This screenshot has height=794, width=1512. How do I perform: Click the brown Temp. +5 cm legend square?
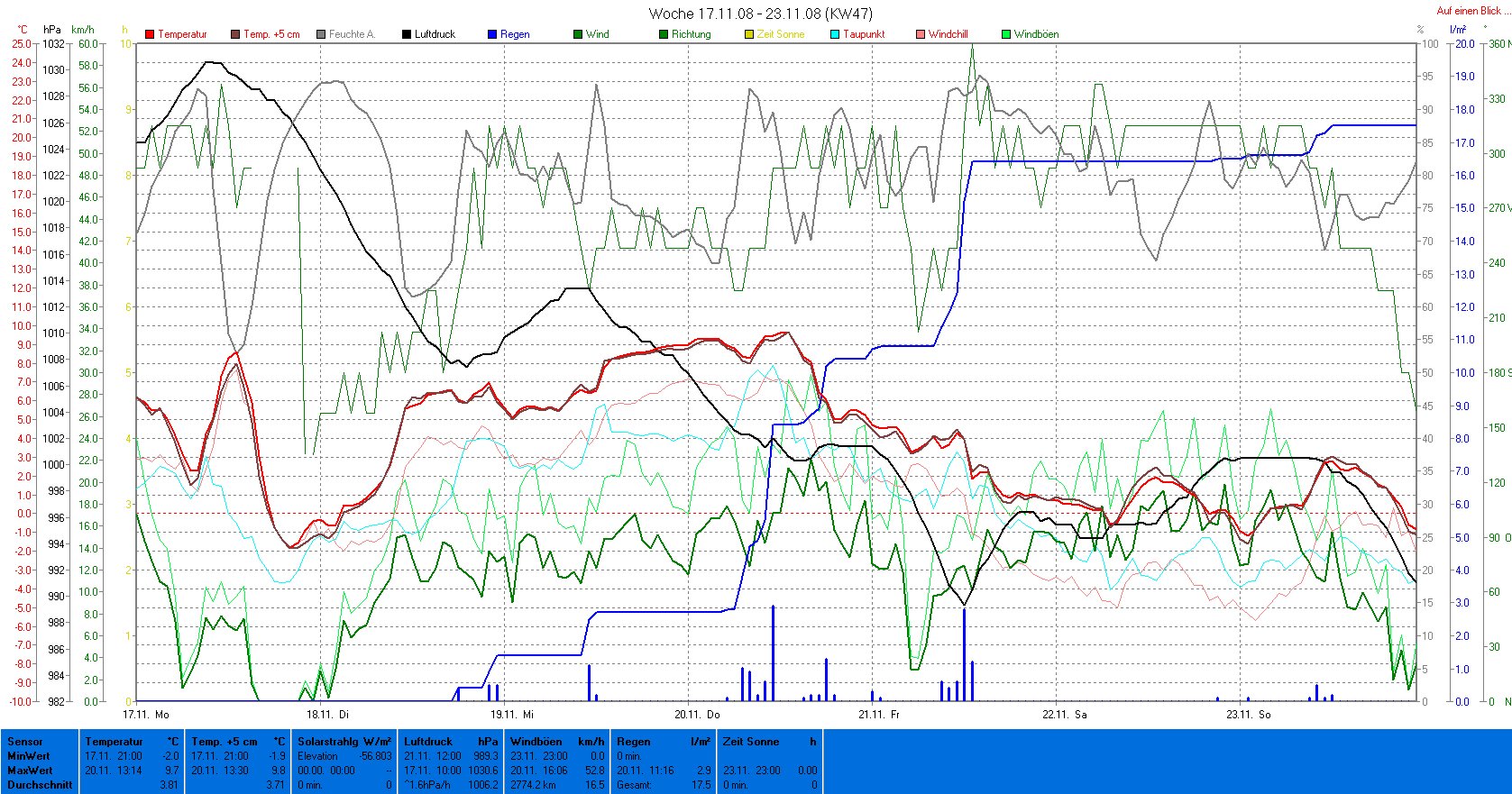click(x=235, y=34)
